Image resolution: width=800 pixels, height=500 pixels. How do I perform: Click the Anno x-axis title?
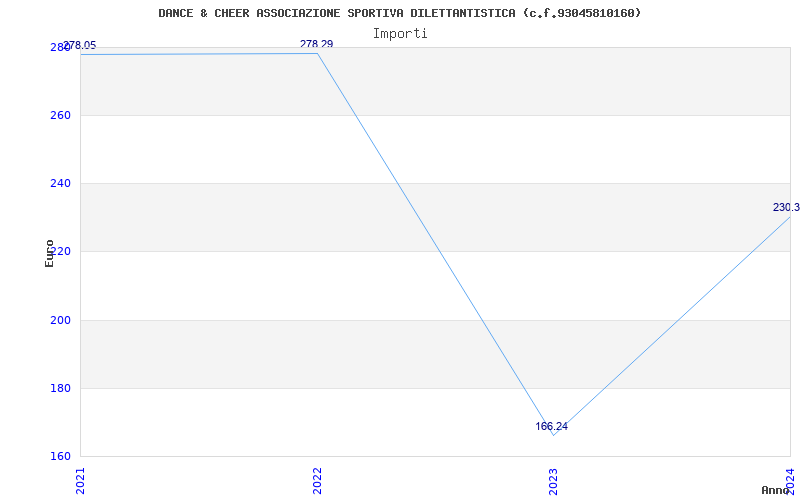[775, 490]
